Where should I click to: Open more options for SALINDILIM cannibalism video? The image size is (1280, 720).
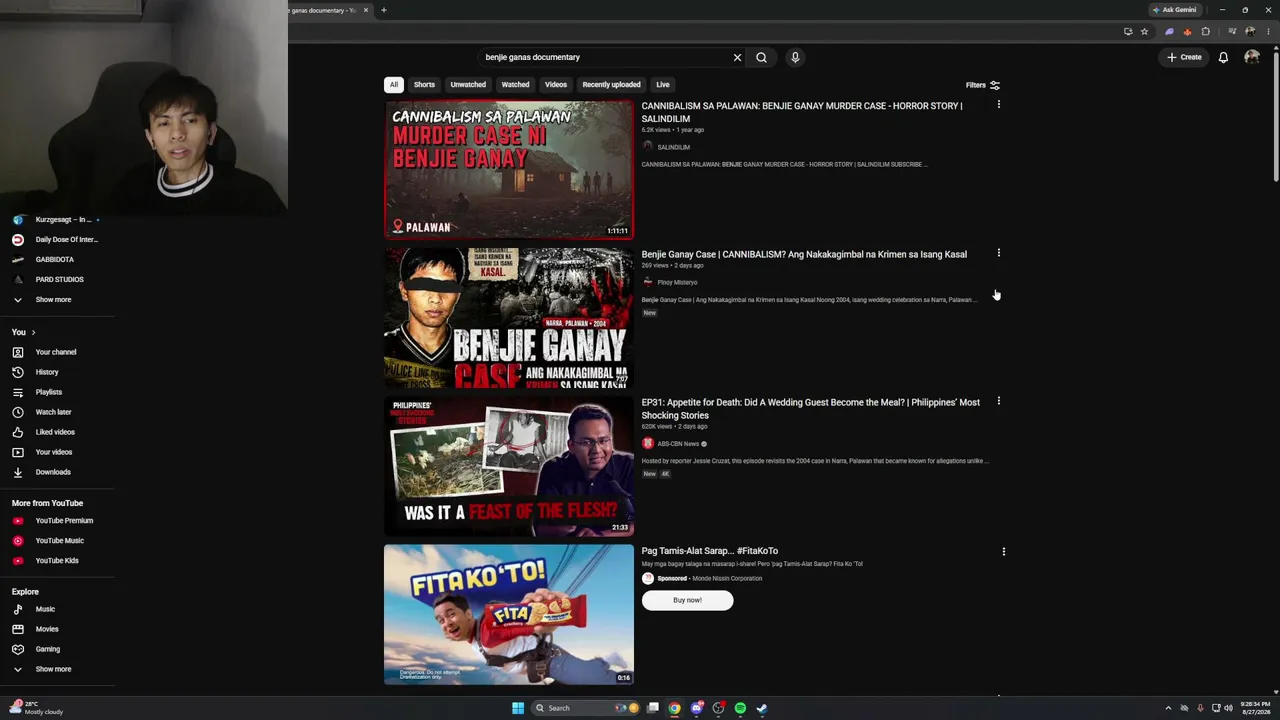[998, 104]
